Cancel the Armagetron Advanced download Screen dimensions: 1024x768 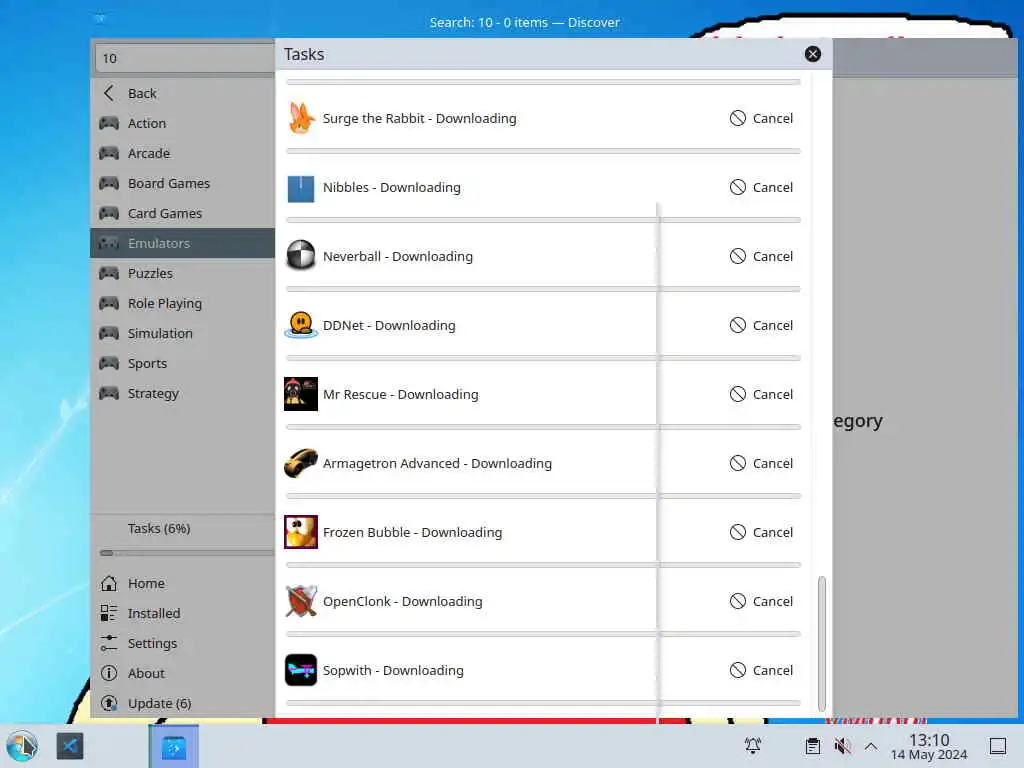point(761,463)
